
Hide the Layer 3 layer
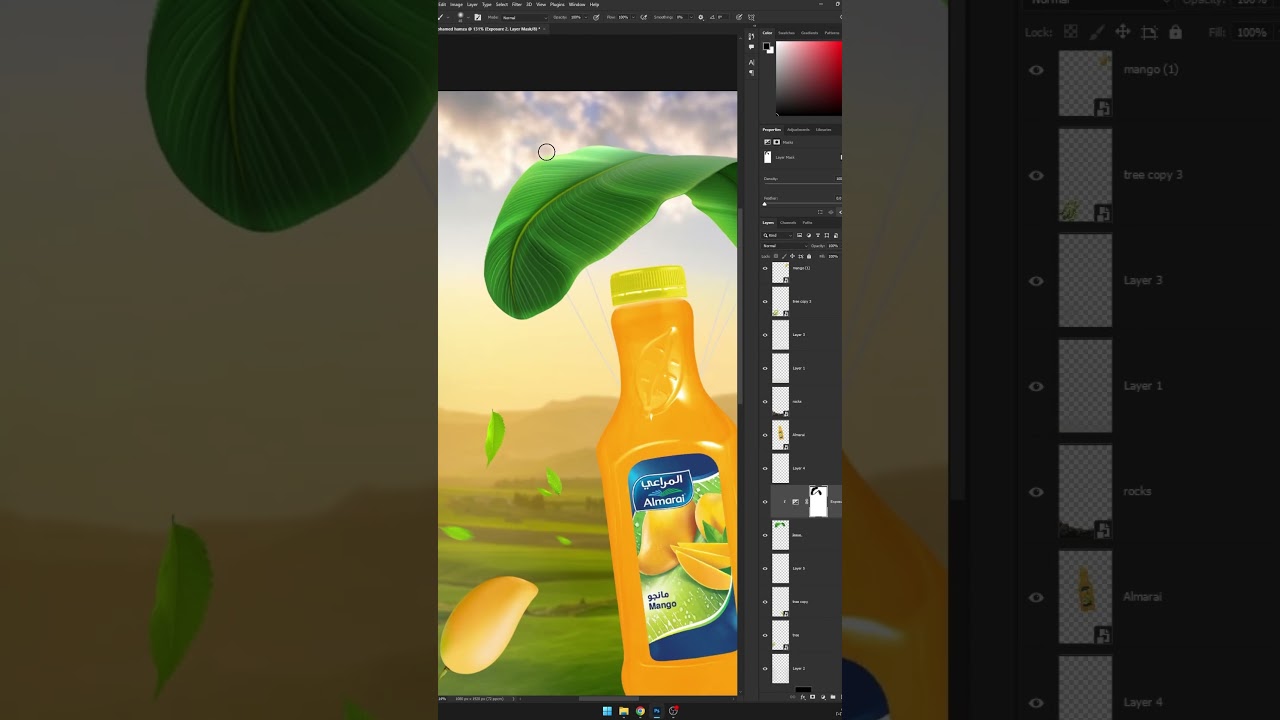765,335
